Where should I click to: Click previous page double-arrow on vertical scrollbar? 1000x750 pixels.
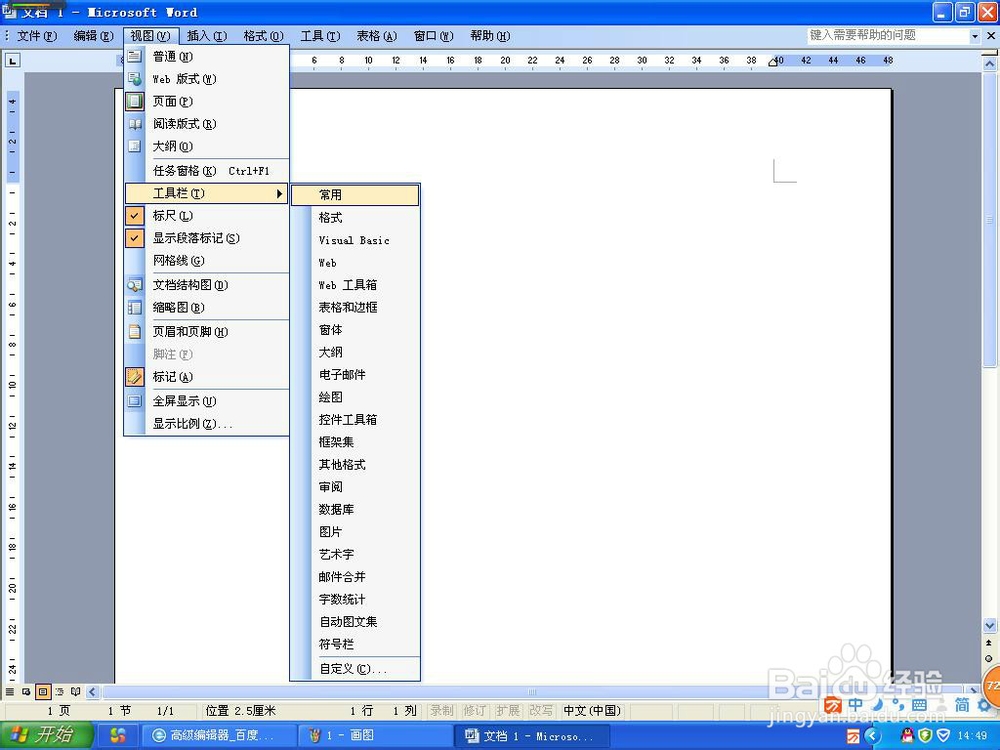pyautogui.click(x=989, y=643)
